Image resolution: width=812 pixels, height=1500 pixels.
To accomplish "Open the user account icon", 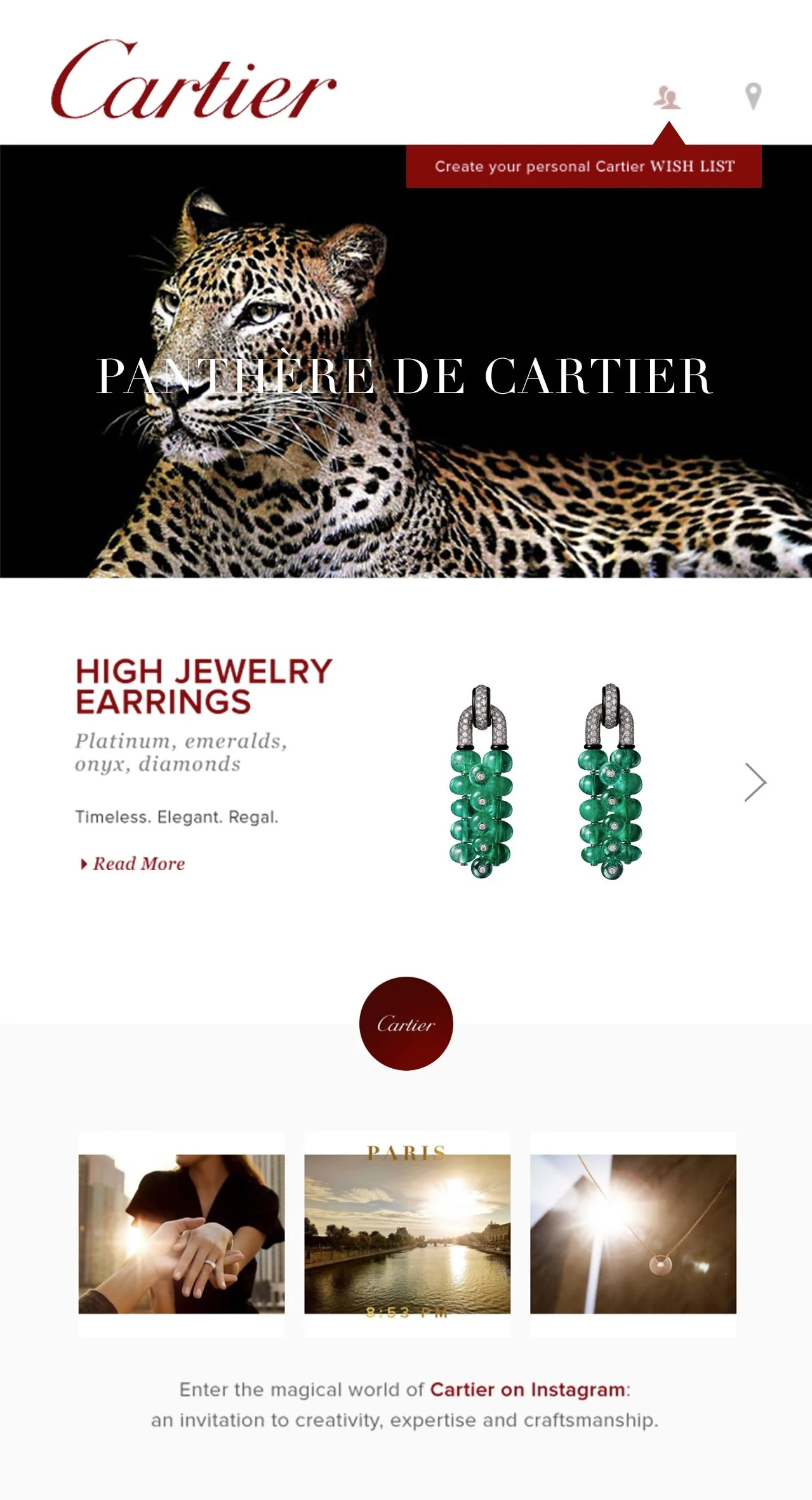I will pos(667,97).
